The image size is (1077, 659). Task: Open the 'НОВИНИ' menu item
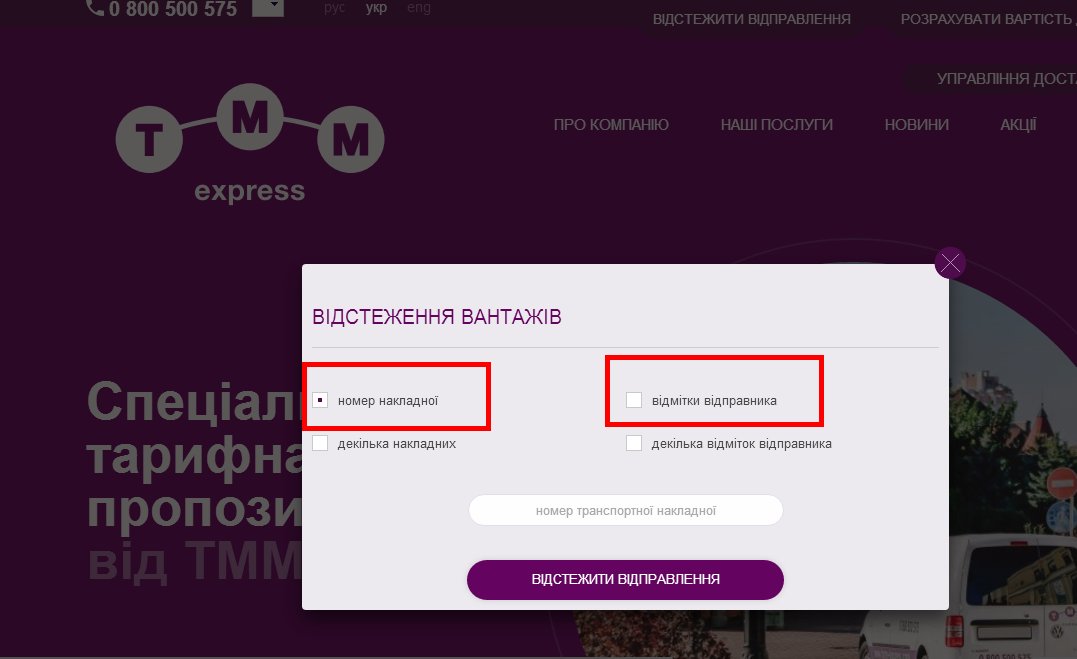point(917,125)
